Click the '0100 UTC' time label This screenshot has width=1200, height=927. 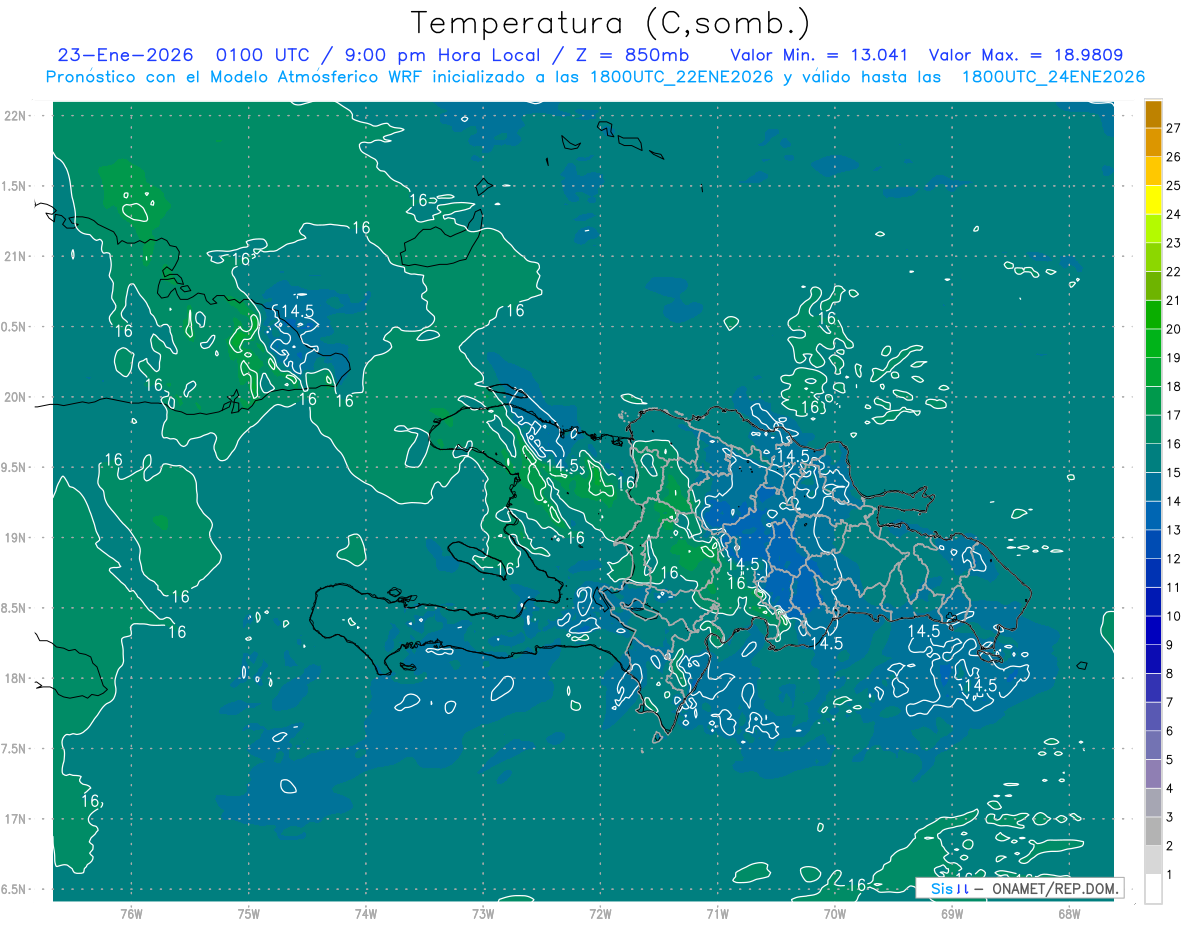click(x=261, y=56)
